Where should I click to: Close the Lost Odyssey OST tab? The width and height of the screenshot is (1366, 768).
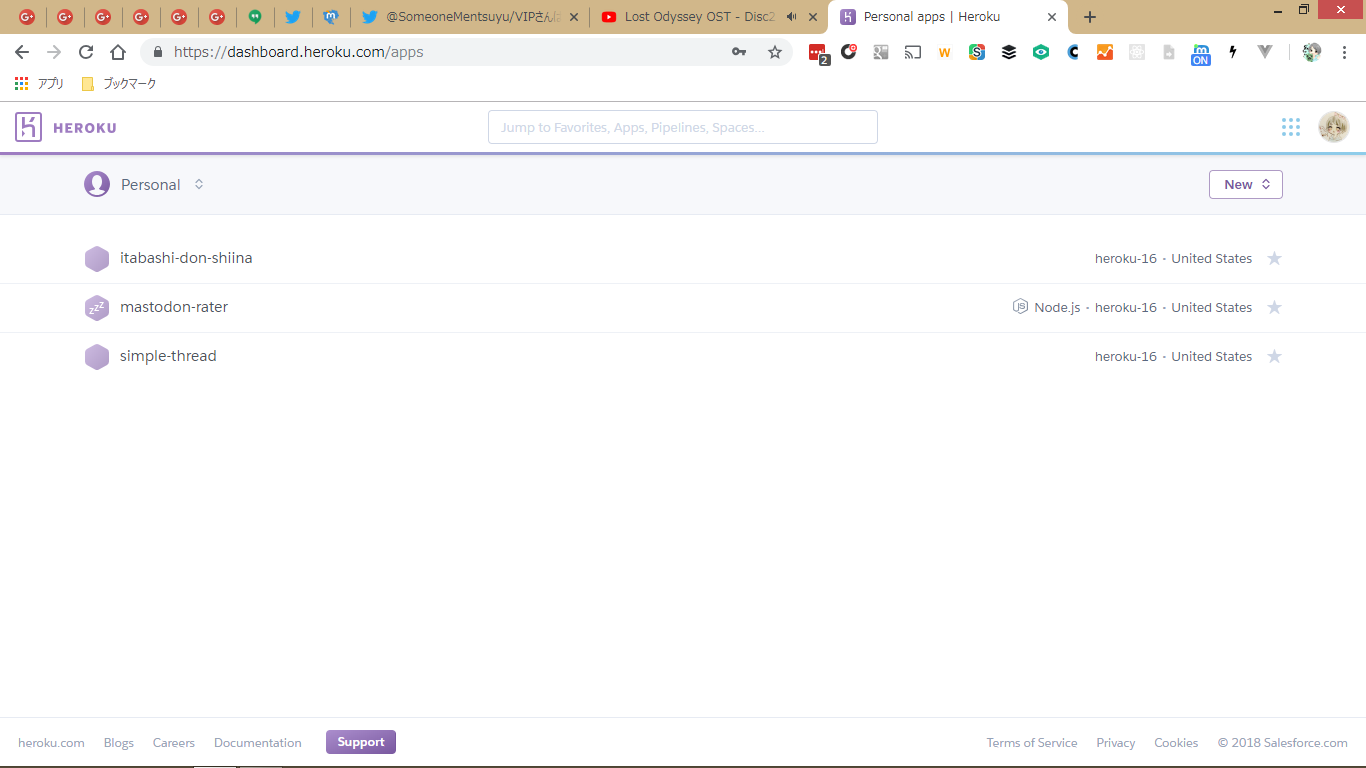tap(813, 17)
